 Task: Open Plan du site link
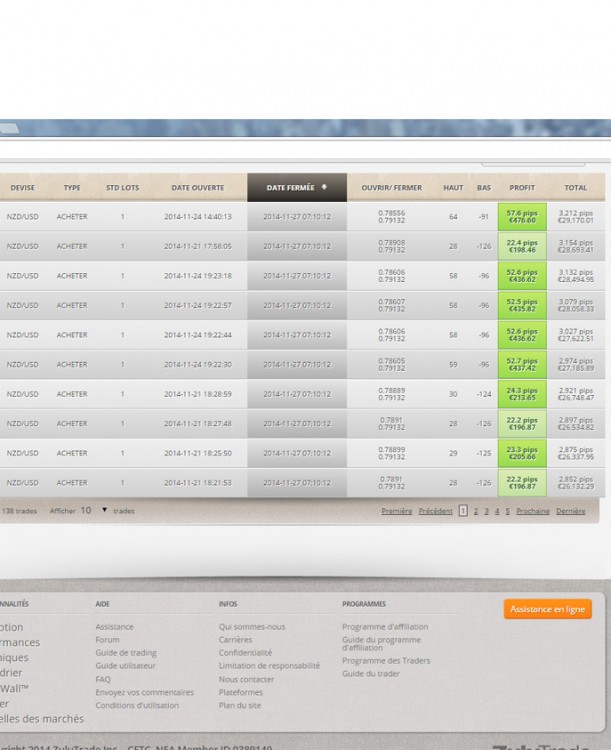[240, 705]
